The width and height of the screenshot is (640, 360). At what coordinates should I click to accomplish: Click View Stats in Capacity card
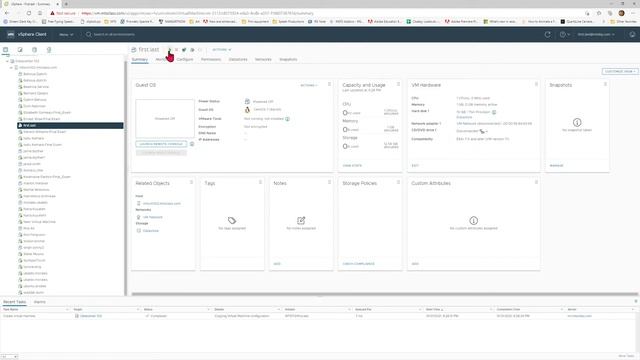[x=352, y=166]
